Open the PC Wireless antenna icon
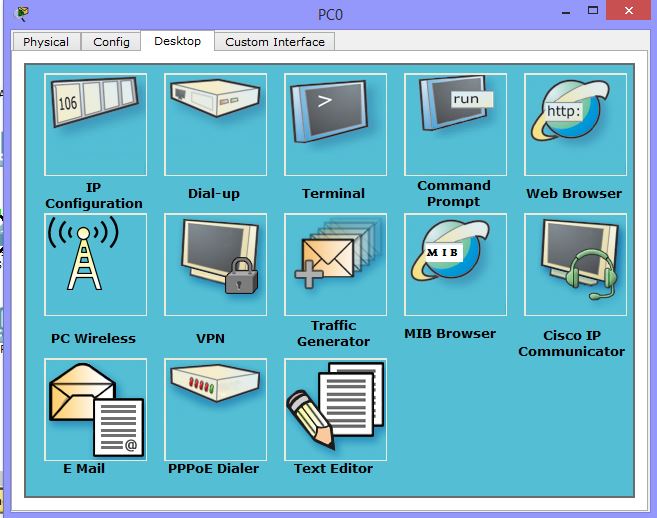The width and height of the screenshot is (657, 518). 96,264
